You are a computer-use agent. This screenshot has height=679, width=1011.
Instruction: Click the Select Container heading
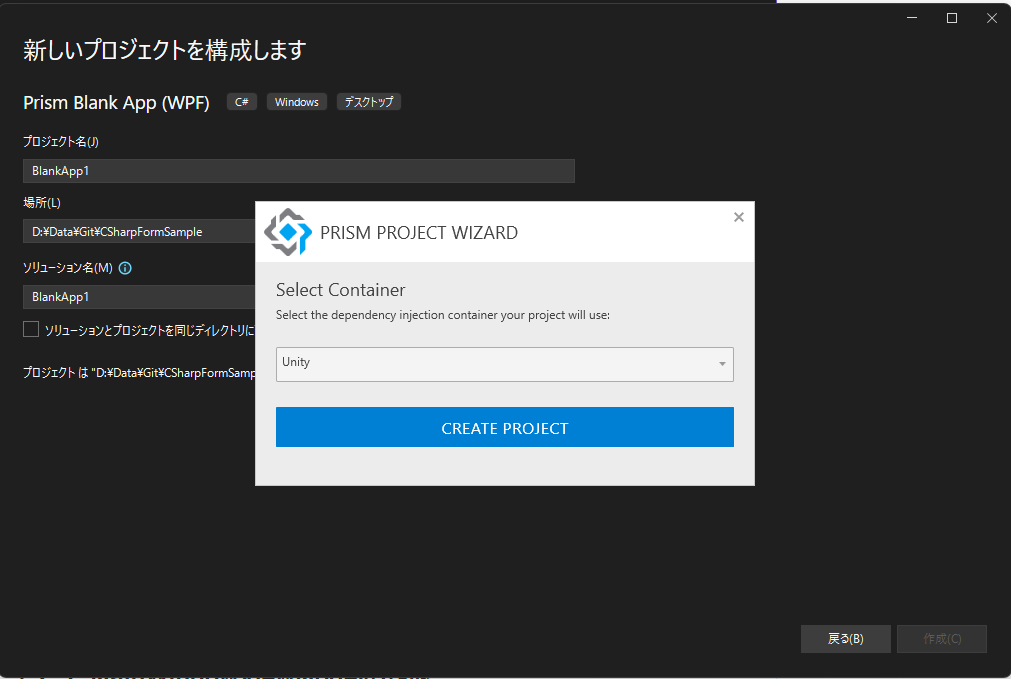click(x=340, y=290)
